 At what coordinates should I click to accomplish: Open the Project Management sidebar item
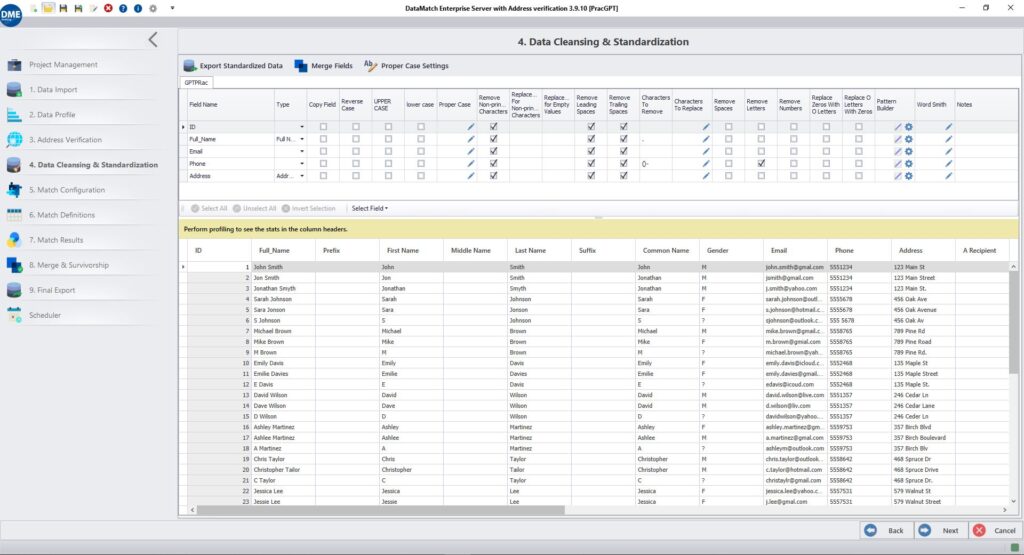[63, 65]
